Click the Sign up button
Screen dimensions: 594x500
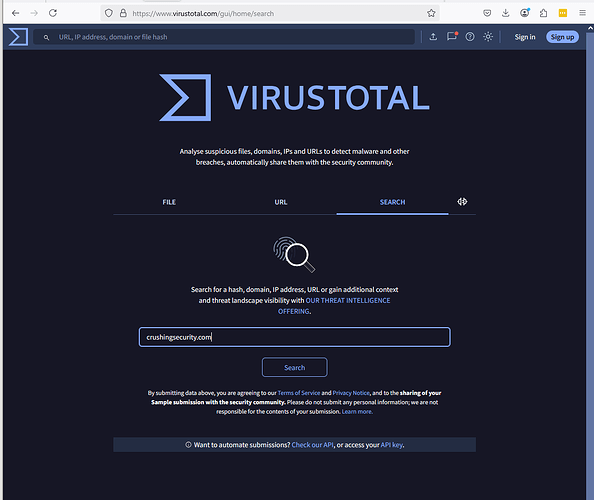tap(562, 37)
